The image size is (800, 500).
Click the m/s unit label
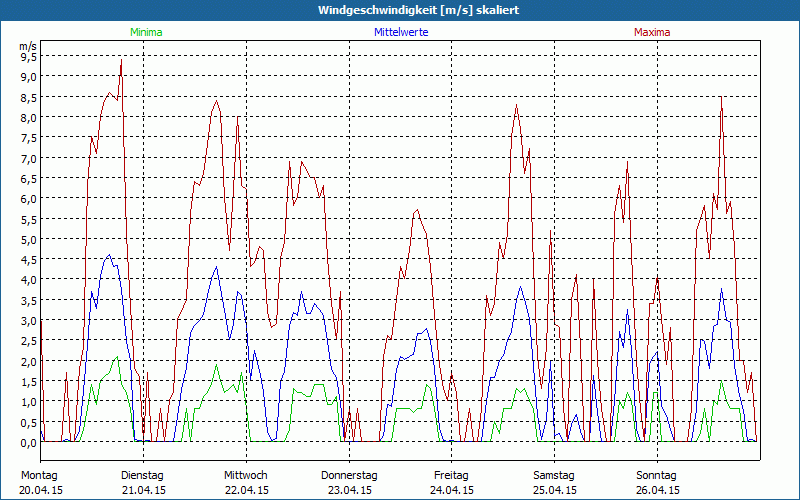point(28,46)
